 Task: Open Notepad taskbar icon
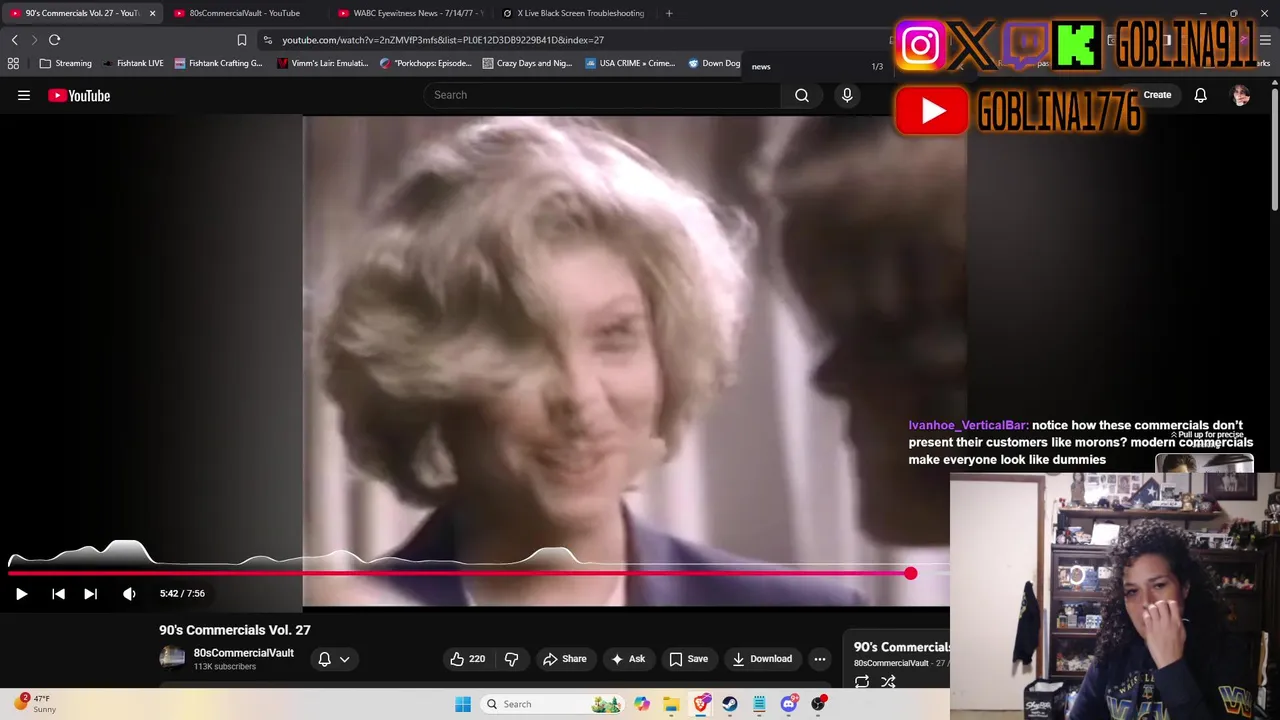pos(759,704)
